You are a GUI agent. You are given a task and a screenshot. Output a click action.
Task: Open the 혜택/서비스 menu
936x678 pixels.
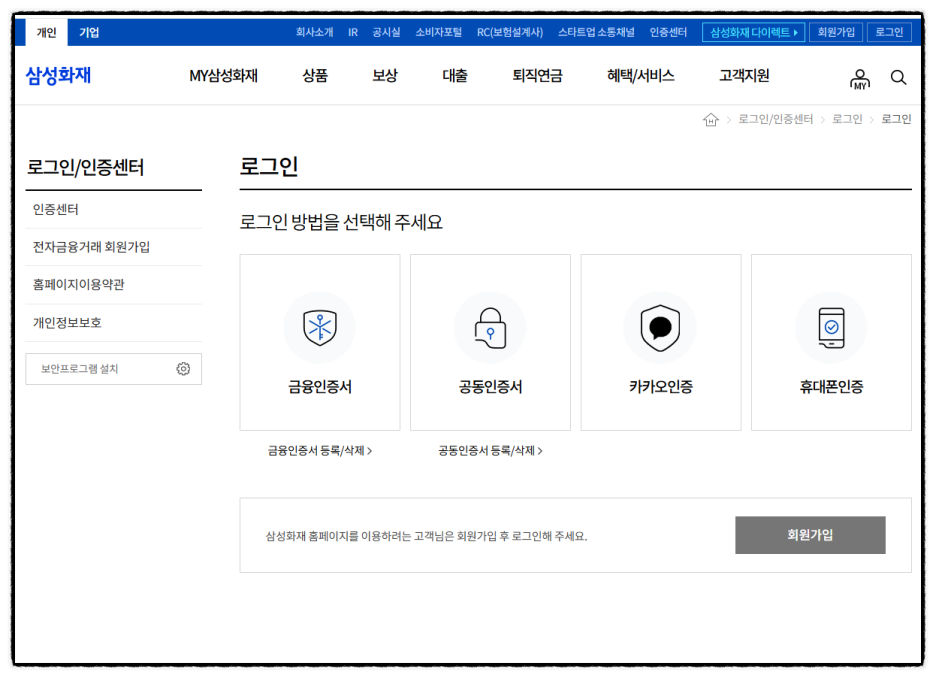click(641, 76)
